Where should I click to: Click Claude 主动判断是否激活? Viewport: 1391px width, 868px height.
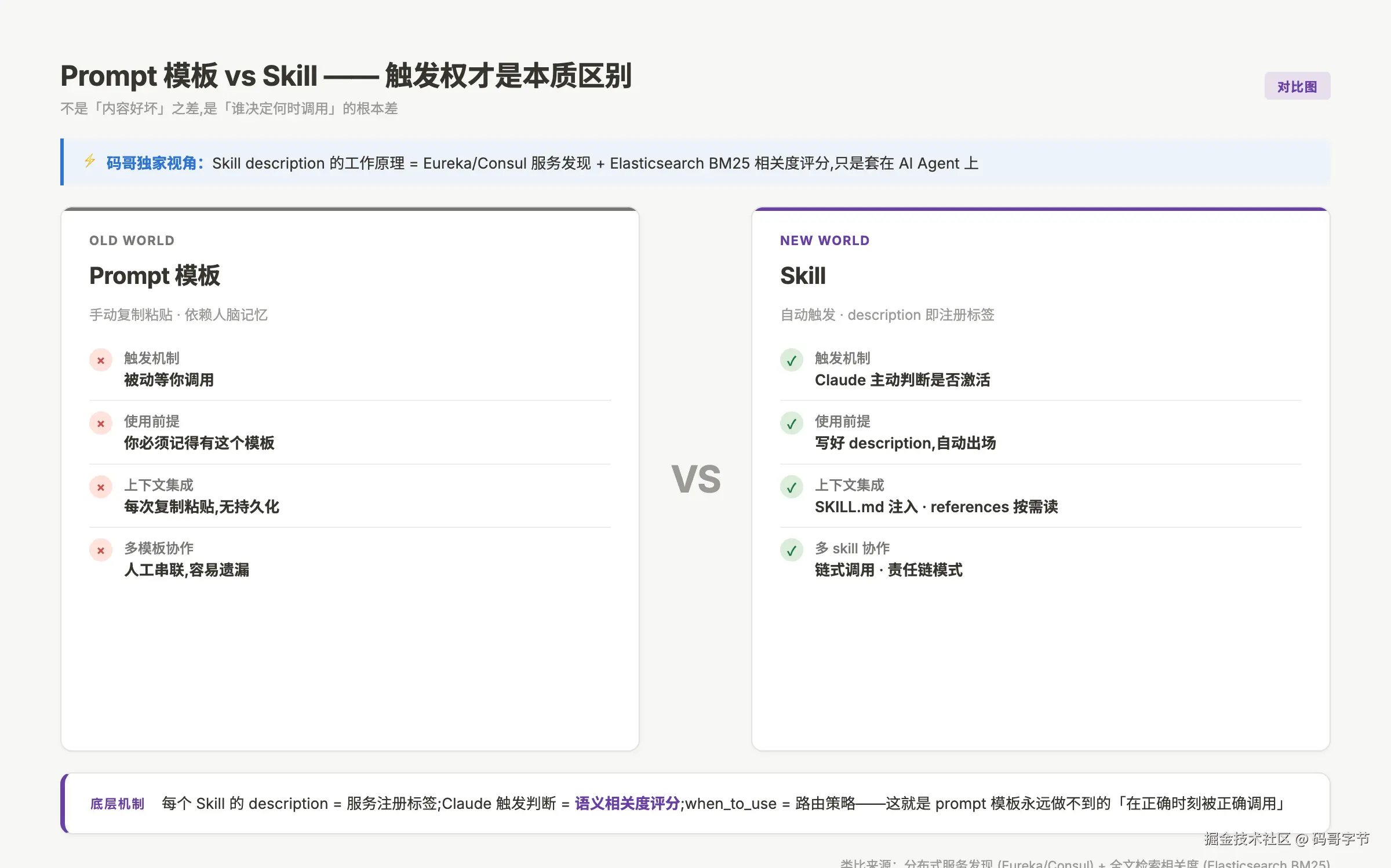pyautogui.click(x=902, y=380)
